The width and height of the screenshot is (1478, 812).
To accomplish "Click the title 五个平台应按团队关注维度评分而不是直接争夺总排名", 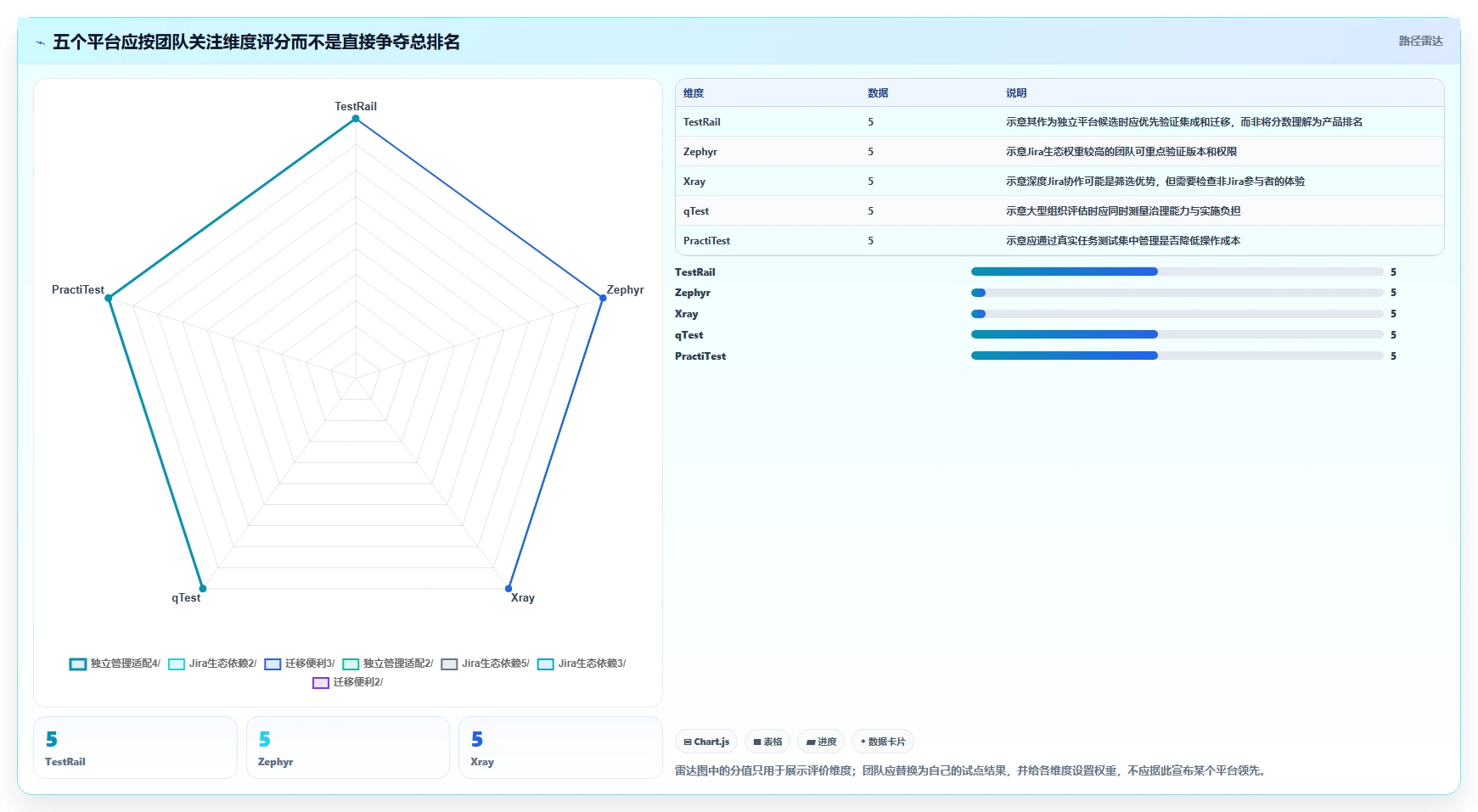I will pos(256,42).
